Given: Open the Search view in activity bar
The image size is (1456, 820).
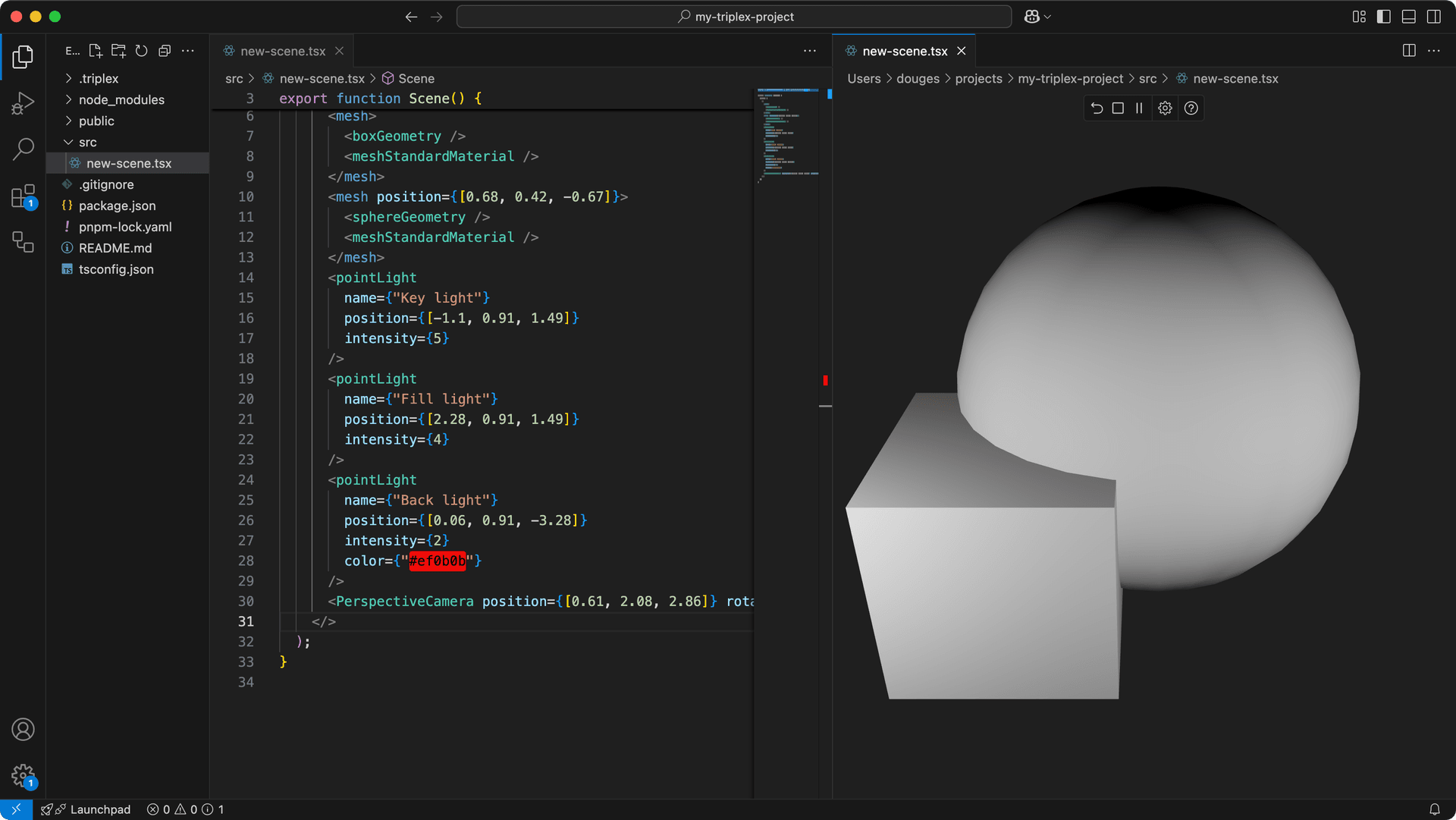Looking at the screenshot, I should pyautogui.click(x=23, y=149).
